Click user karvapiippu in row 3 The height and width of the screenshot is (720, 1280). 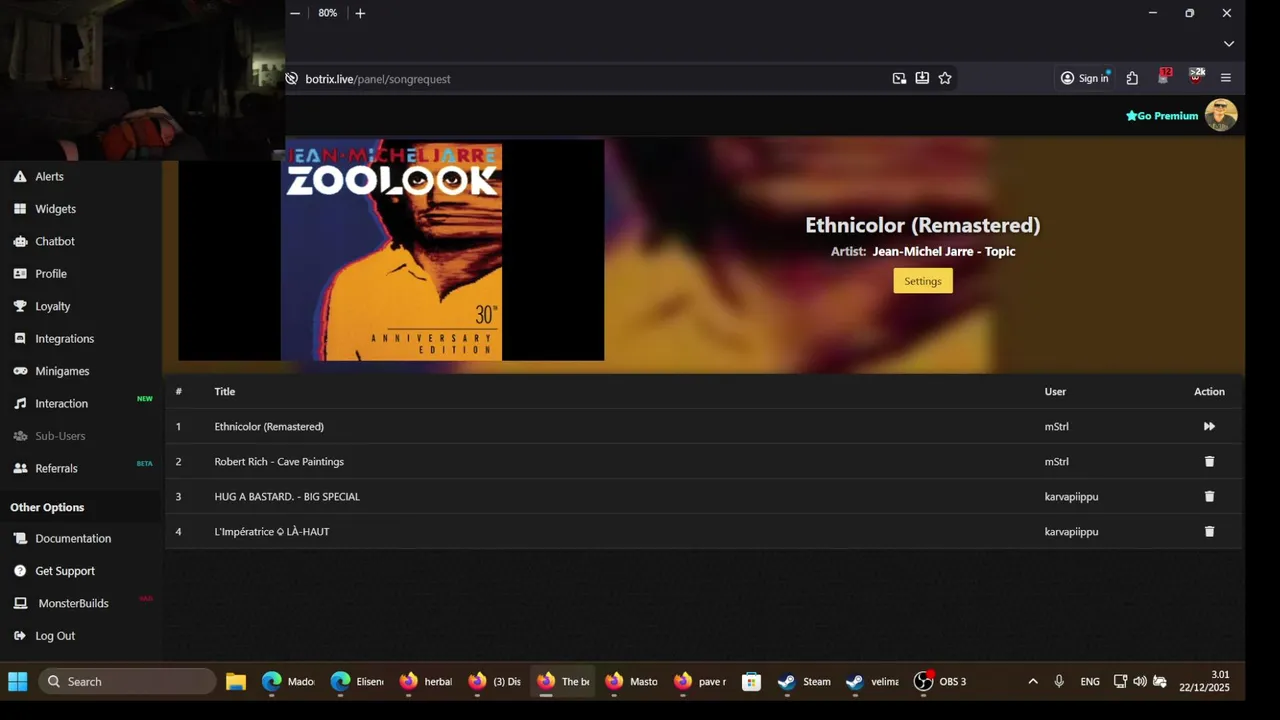click(1071, 497)
